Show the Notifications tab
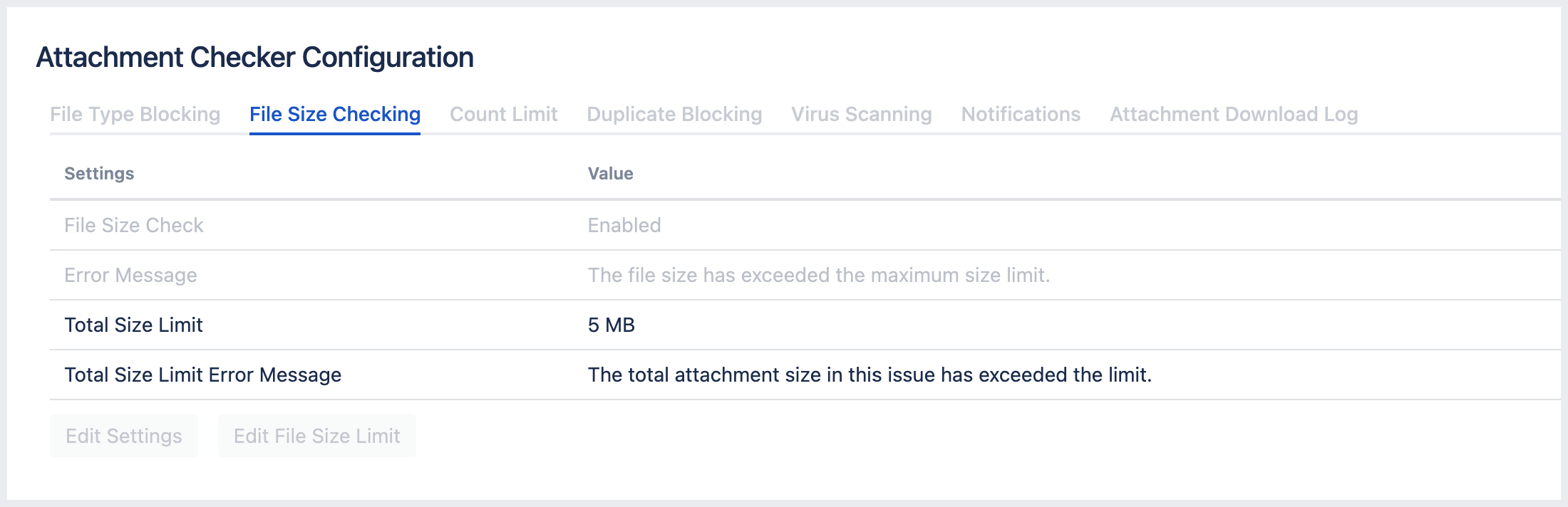Screen dimensions: 1568x507 [x=1021, y=115]
